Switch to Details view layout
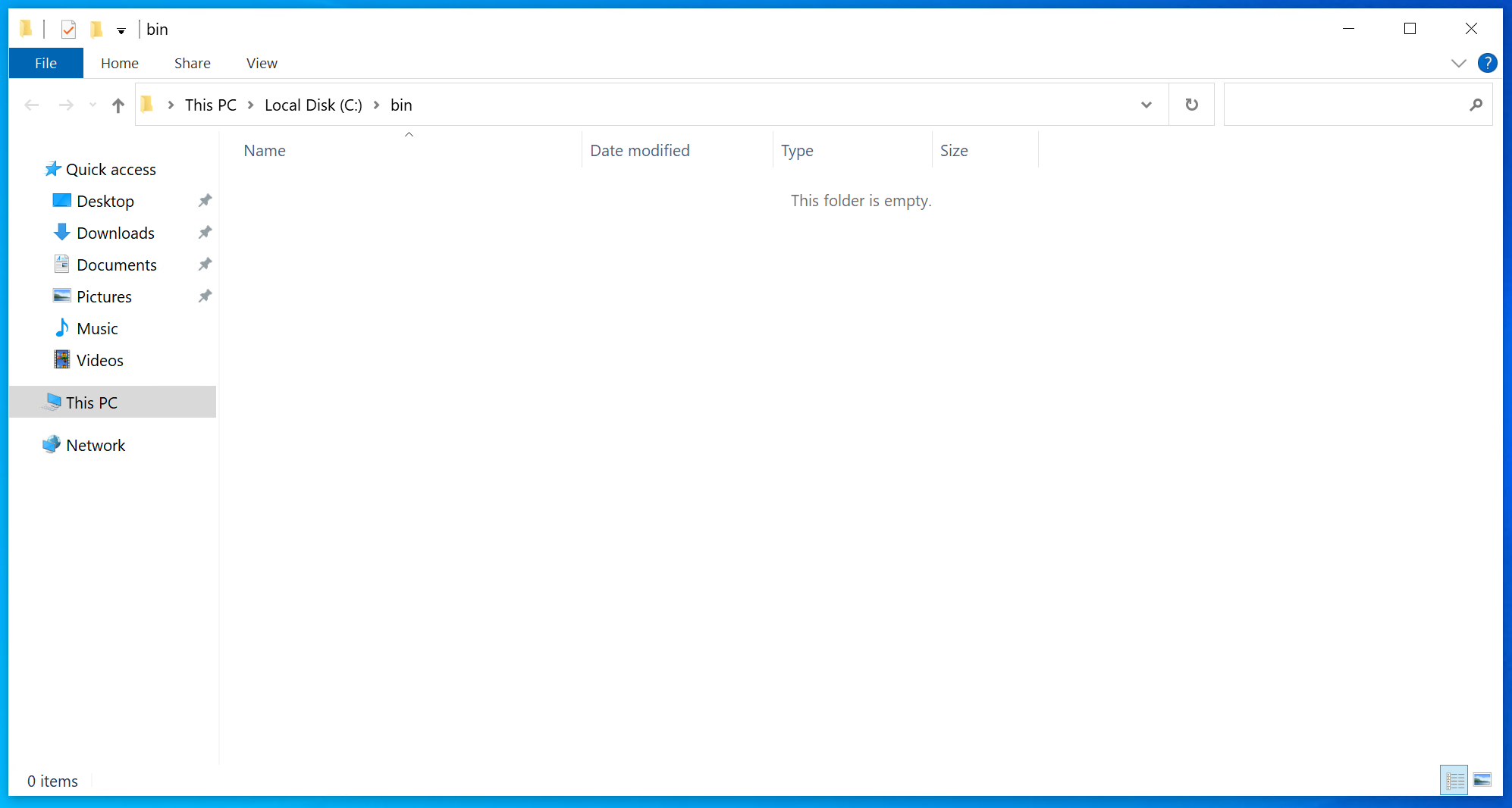Viewport: 1512px width, 808px height. 1454,780
